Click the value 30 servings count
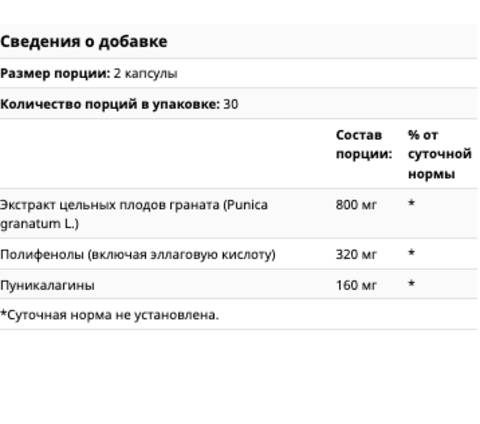Viewport: 480px width, 424px height. pos(231,104)
